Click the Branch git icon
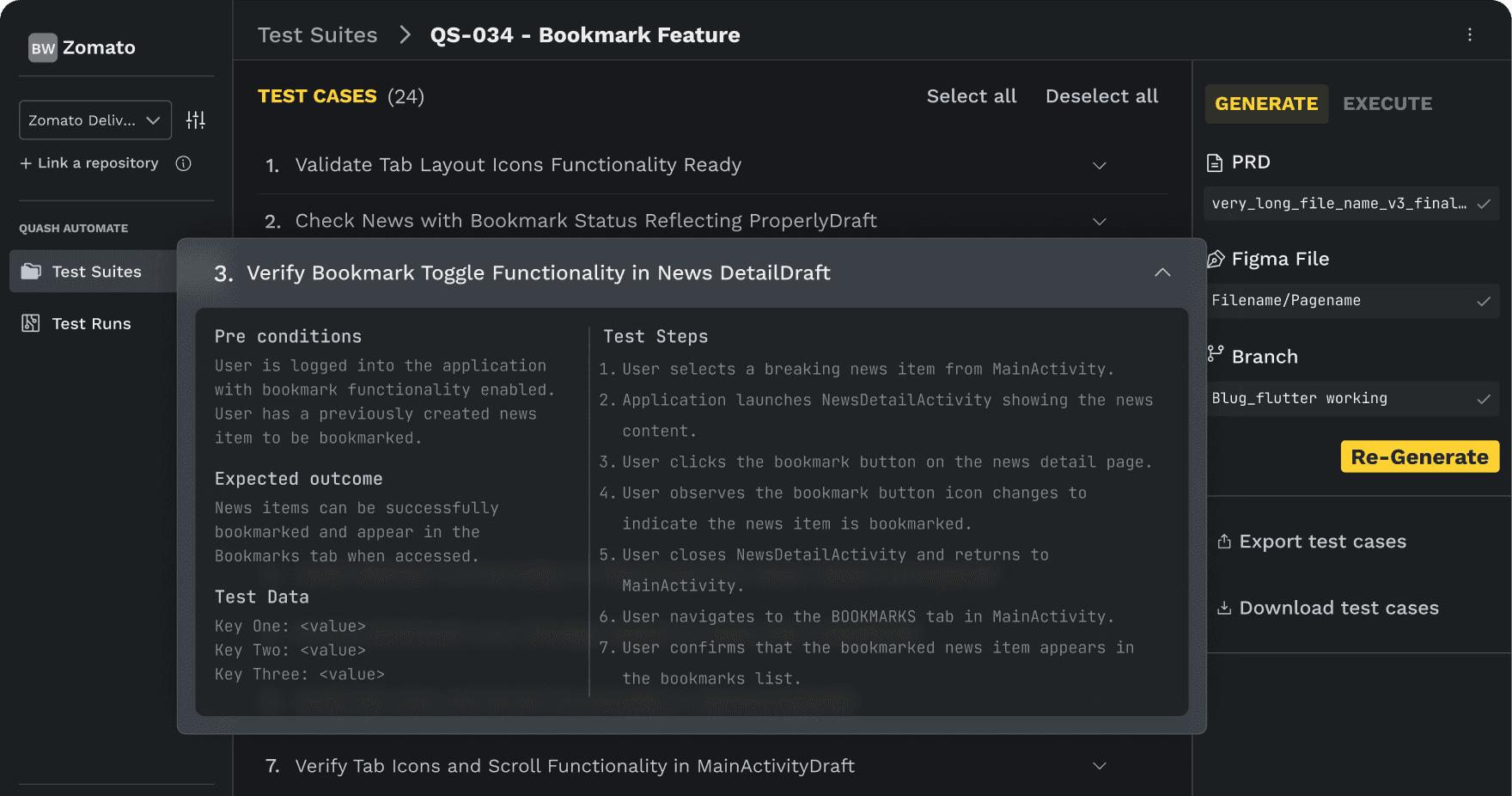 [x=1216, y=354]
